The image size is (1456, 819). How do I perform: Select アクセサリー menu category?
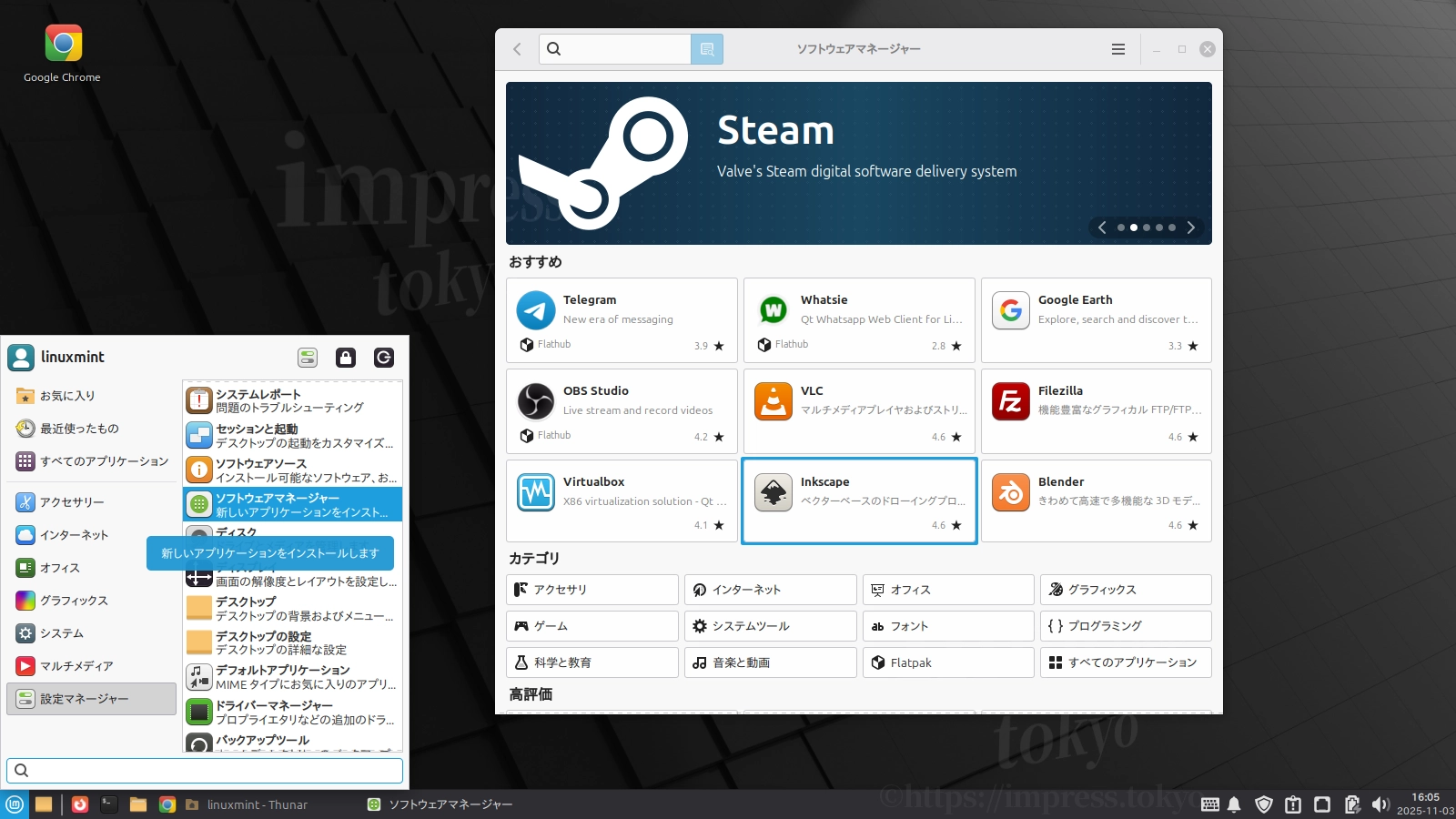(91, 502)
